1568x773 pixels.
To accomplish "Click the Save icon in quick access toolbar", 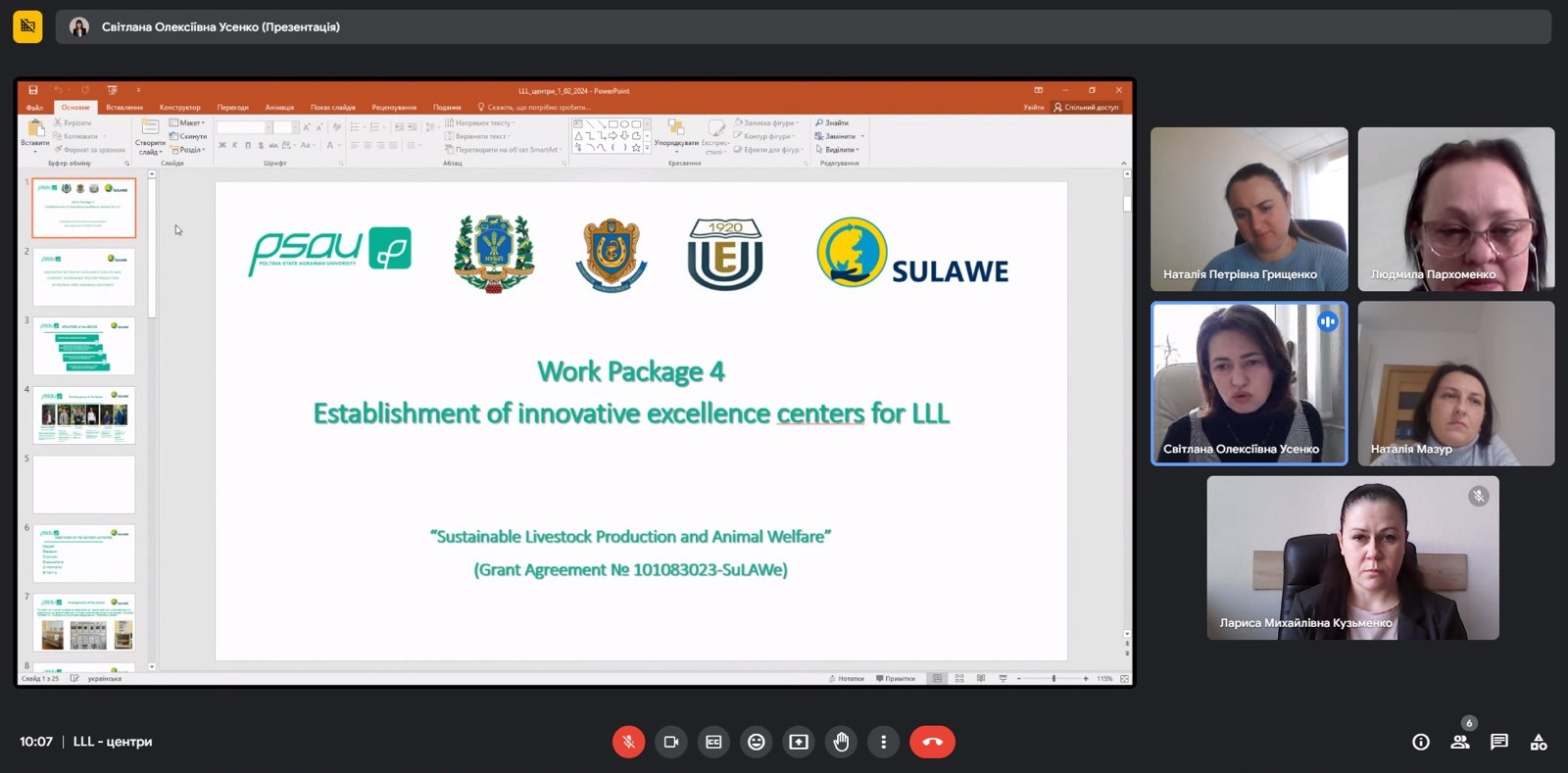I will [33, 90].
